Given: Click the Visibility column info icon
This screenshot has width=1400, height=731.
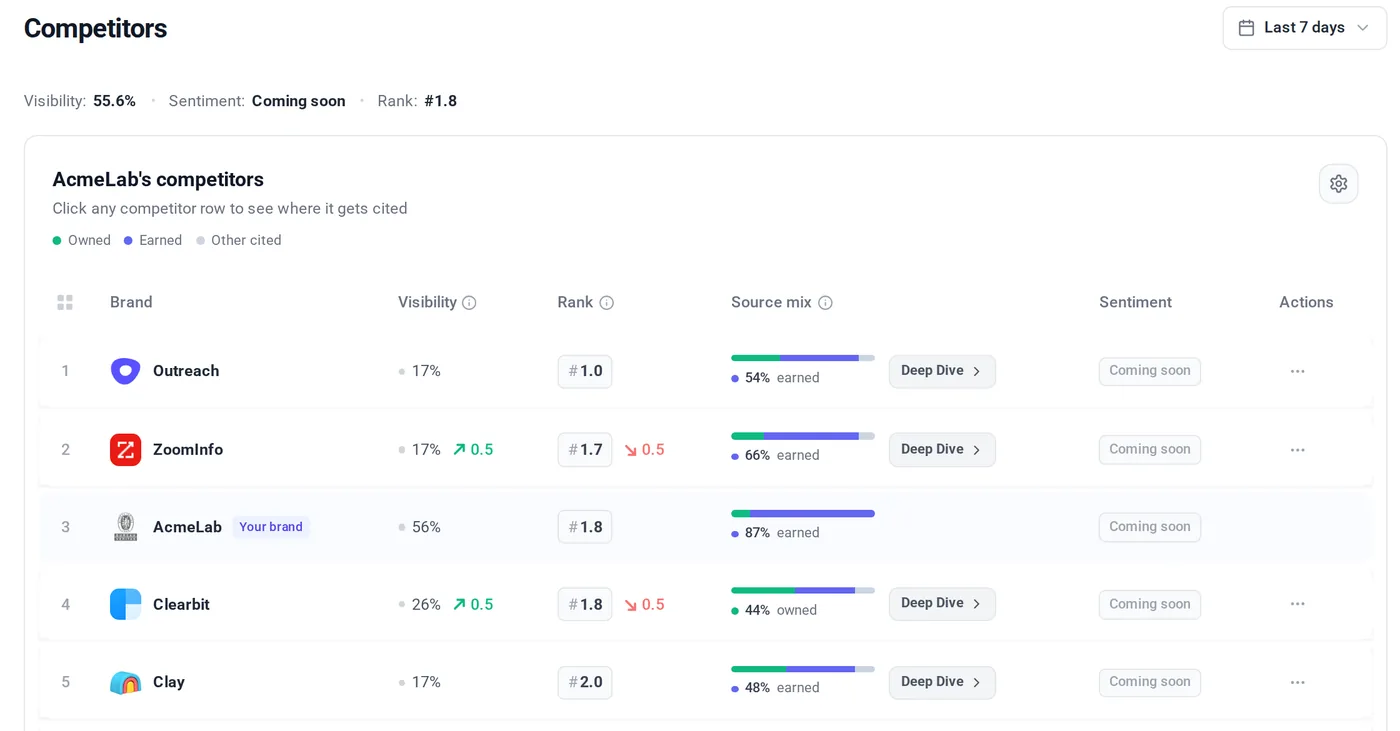Looking at the screenshot, I should 469,303.
